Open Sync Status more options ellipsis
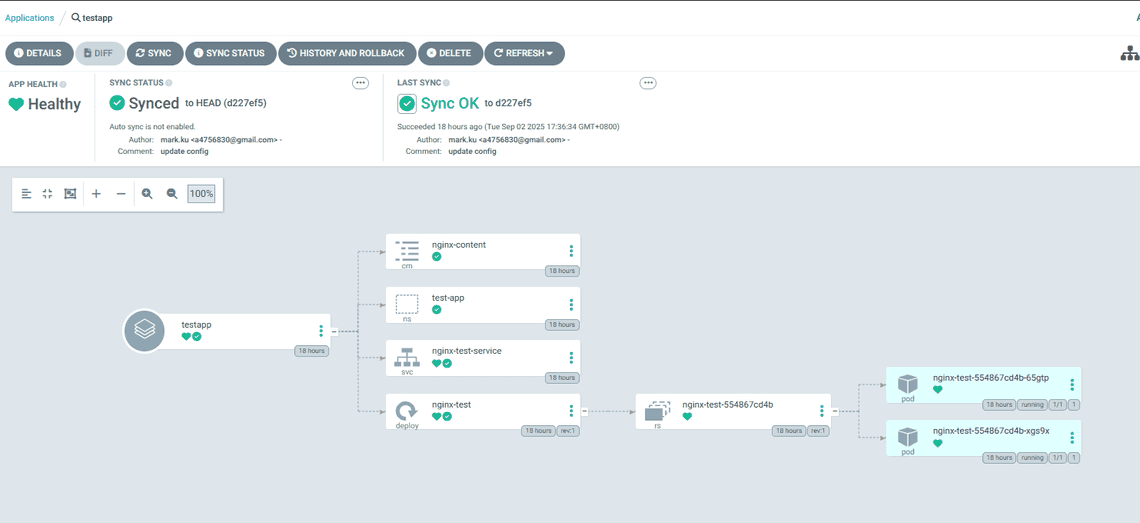The width and height of the screenshot is (1140, 523). pos(360,83)
